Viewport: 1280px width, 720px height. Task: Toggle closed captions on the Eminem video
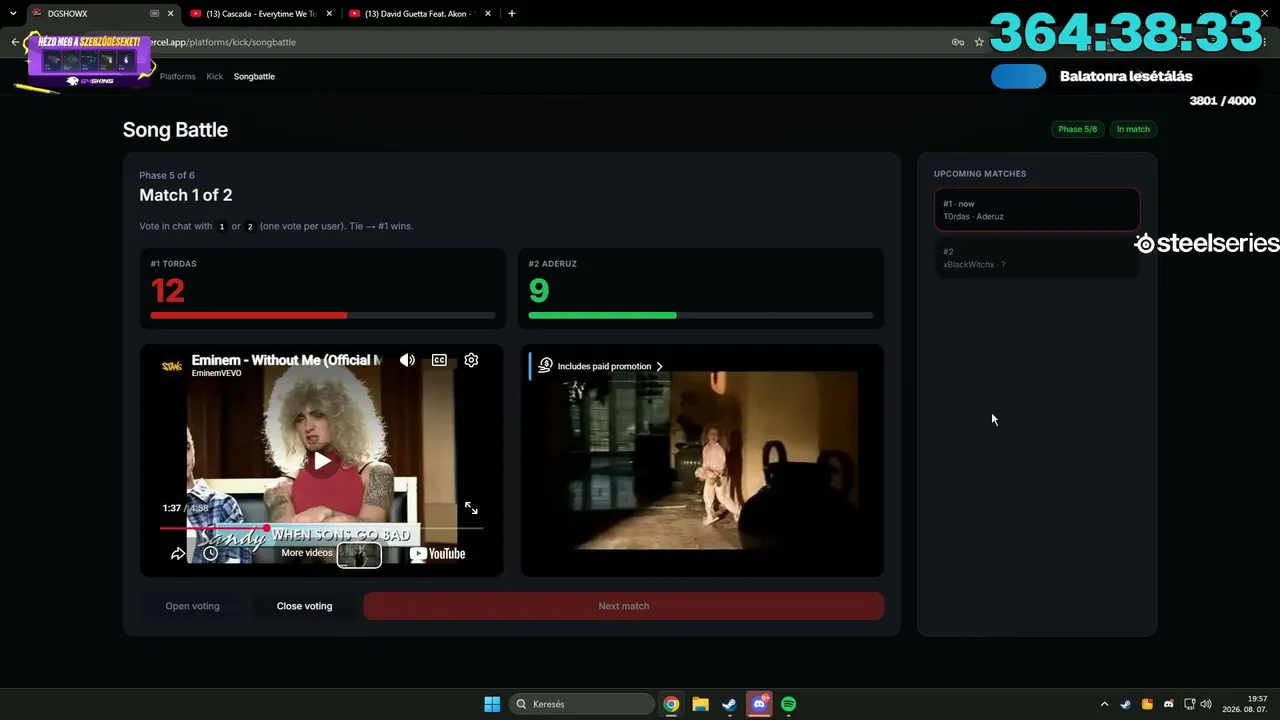[x=439, y=360]
